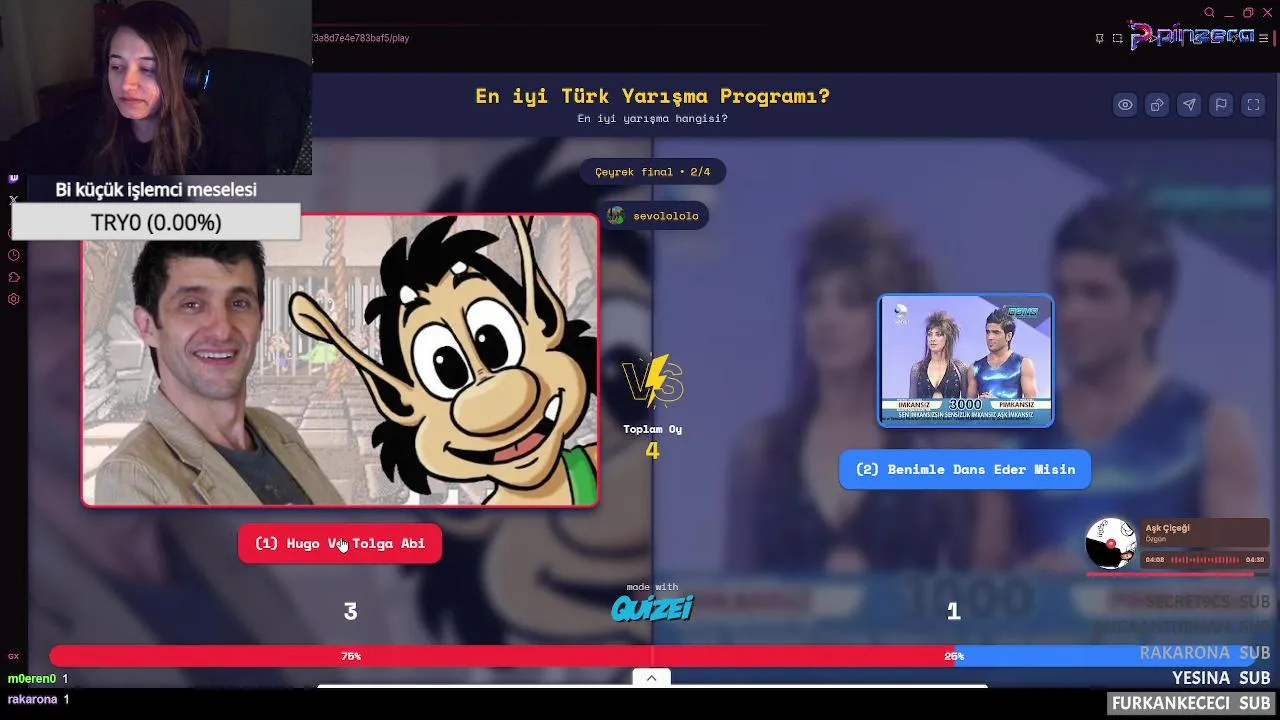This screenshot has height=720, width=1280.
Task: Open the Twitch icon in left sidebar
Action: [14, 179]
